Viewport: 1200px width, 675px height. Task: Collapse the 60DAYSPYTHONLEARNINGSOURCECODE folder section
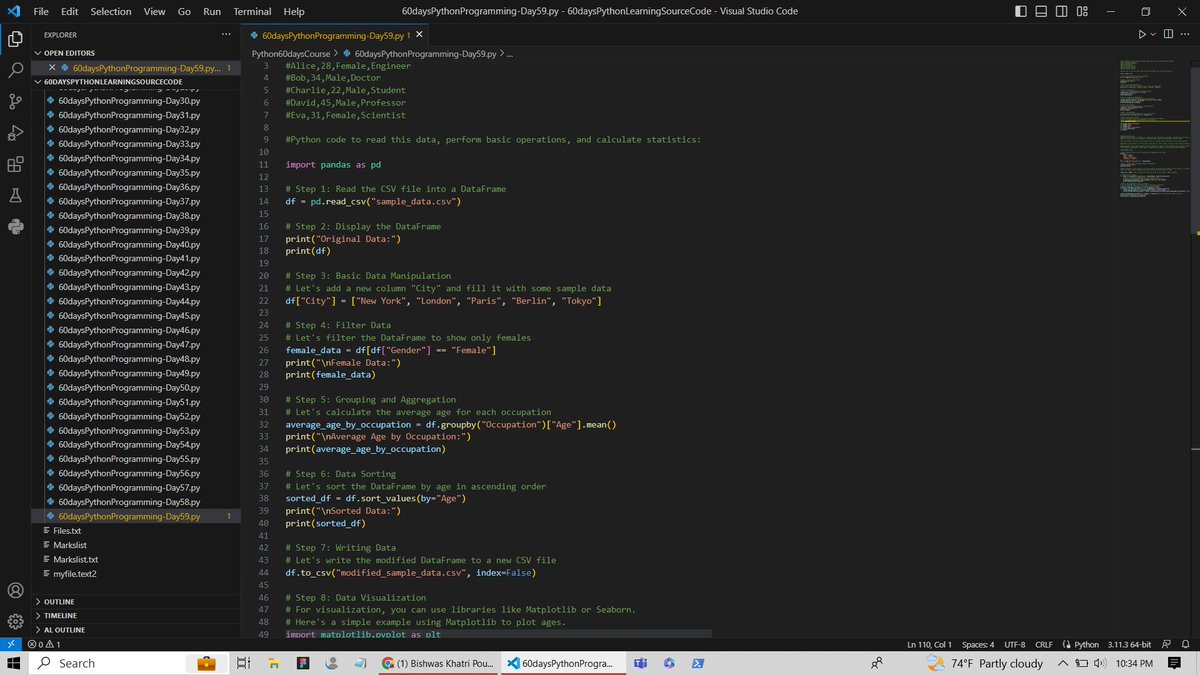[x=135, y=82]
